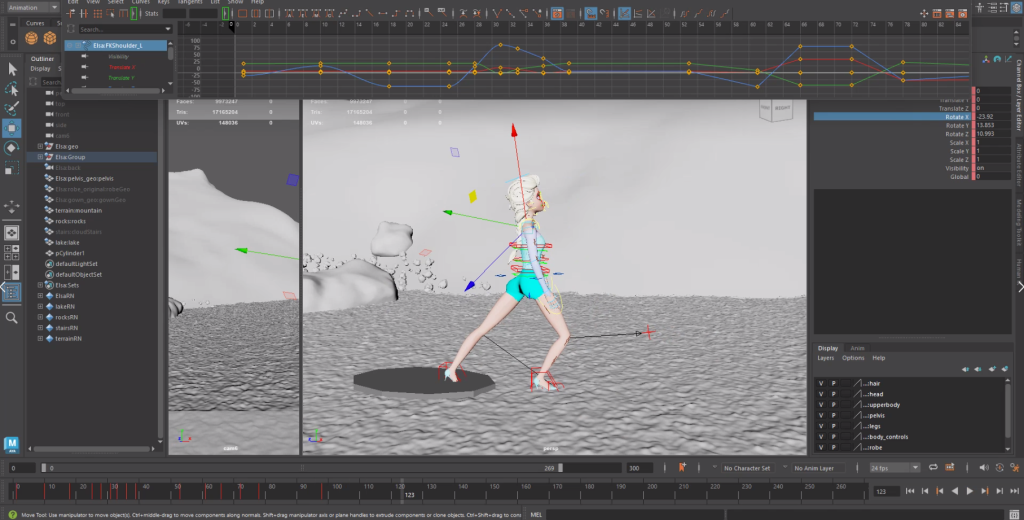Open the Tangents menu in Graph Editor
The width and height of the screenshot is (1024, 520).
189,2
